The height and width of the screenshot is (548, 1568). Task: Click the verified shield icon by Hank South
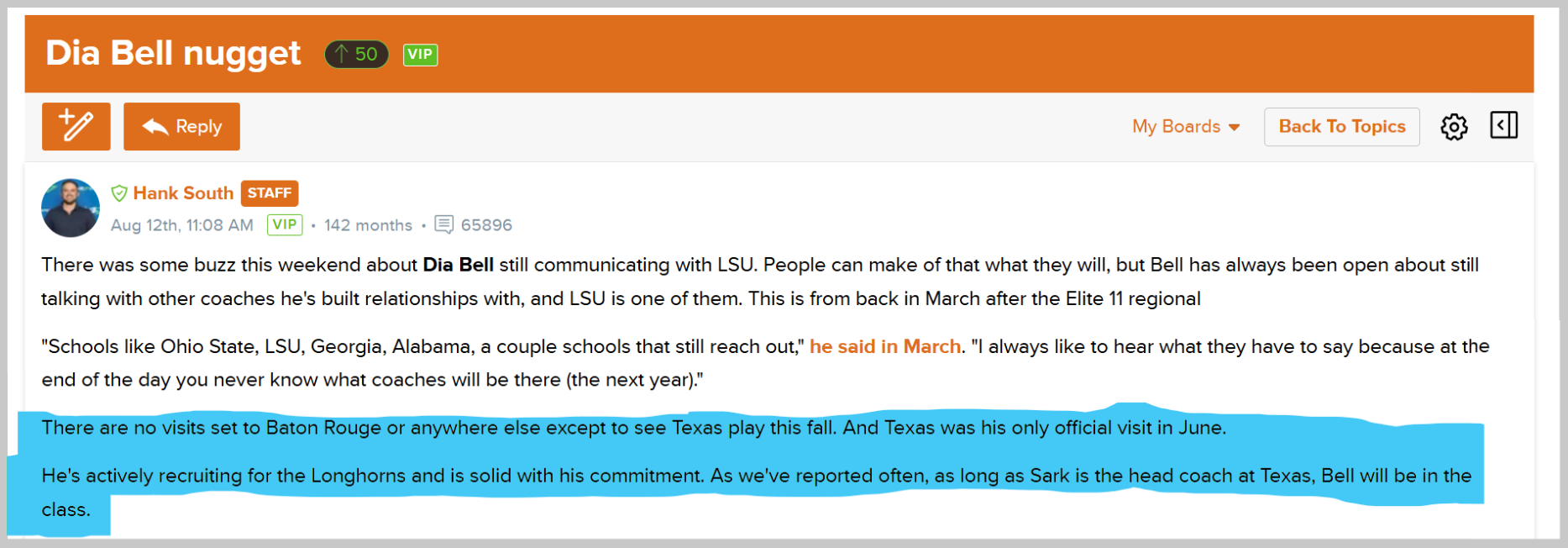click(119, 193)
